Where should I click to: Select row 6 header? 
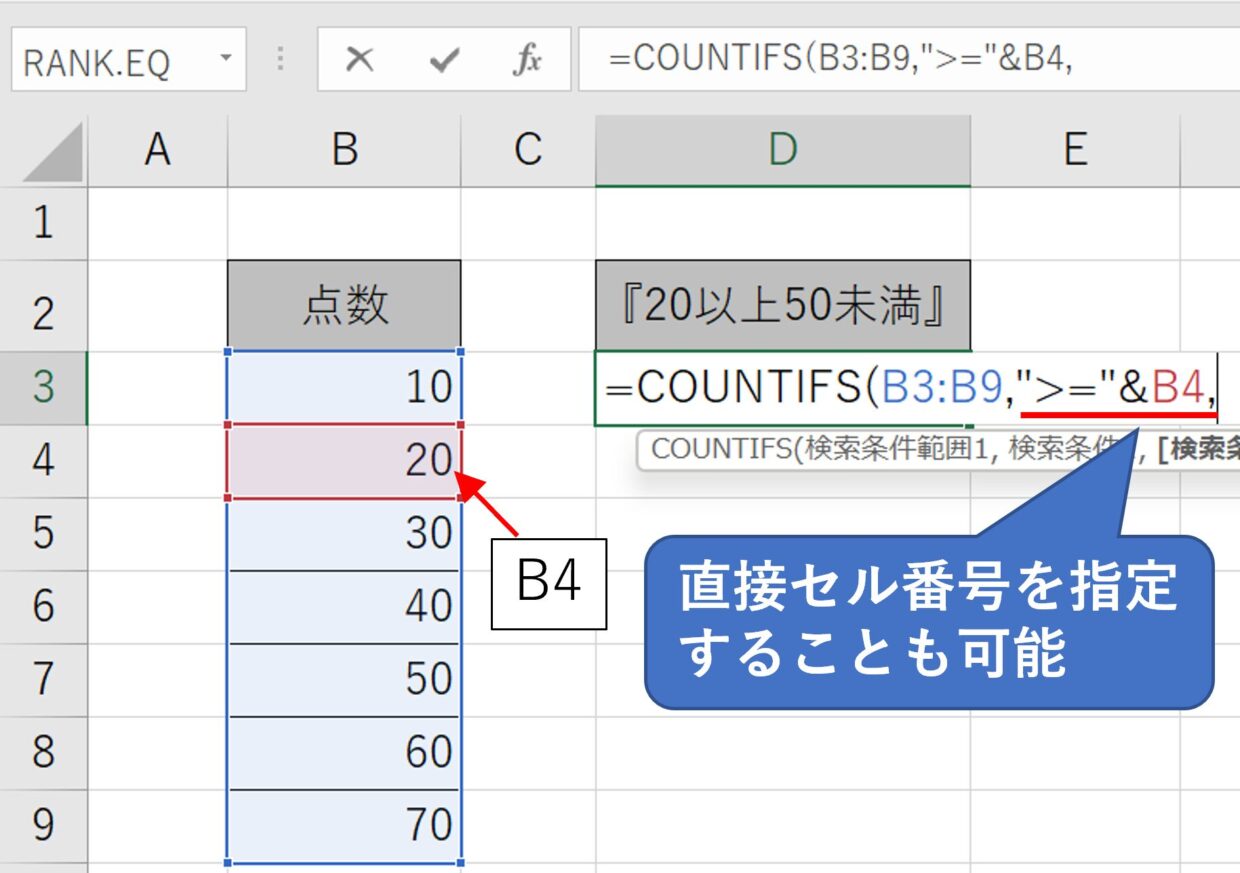43,607
